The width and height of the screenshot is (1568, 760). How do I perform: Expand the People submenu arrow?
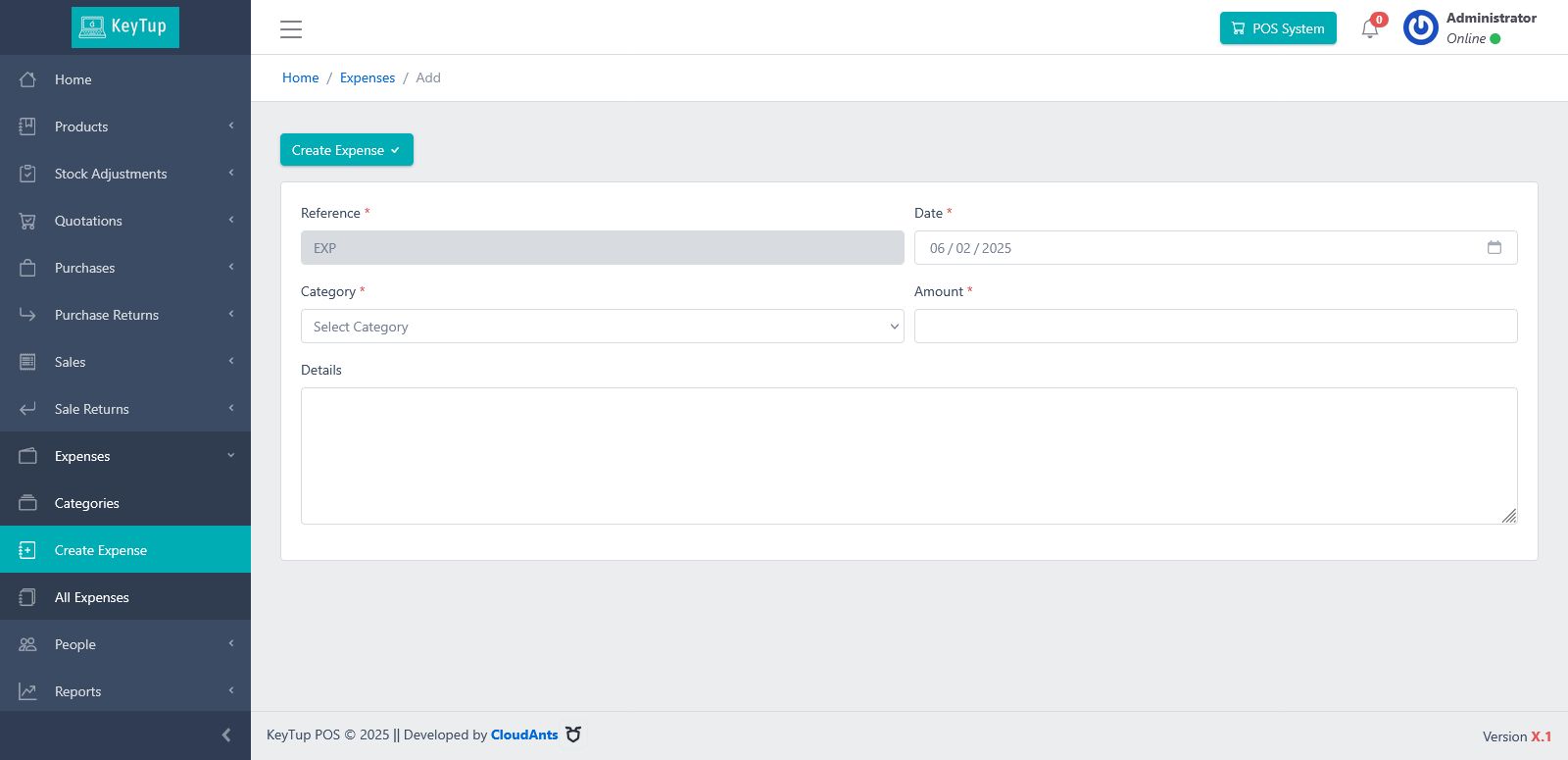[231, 643]
